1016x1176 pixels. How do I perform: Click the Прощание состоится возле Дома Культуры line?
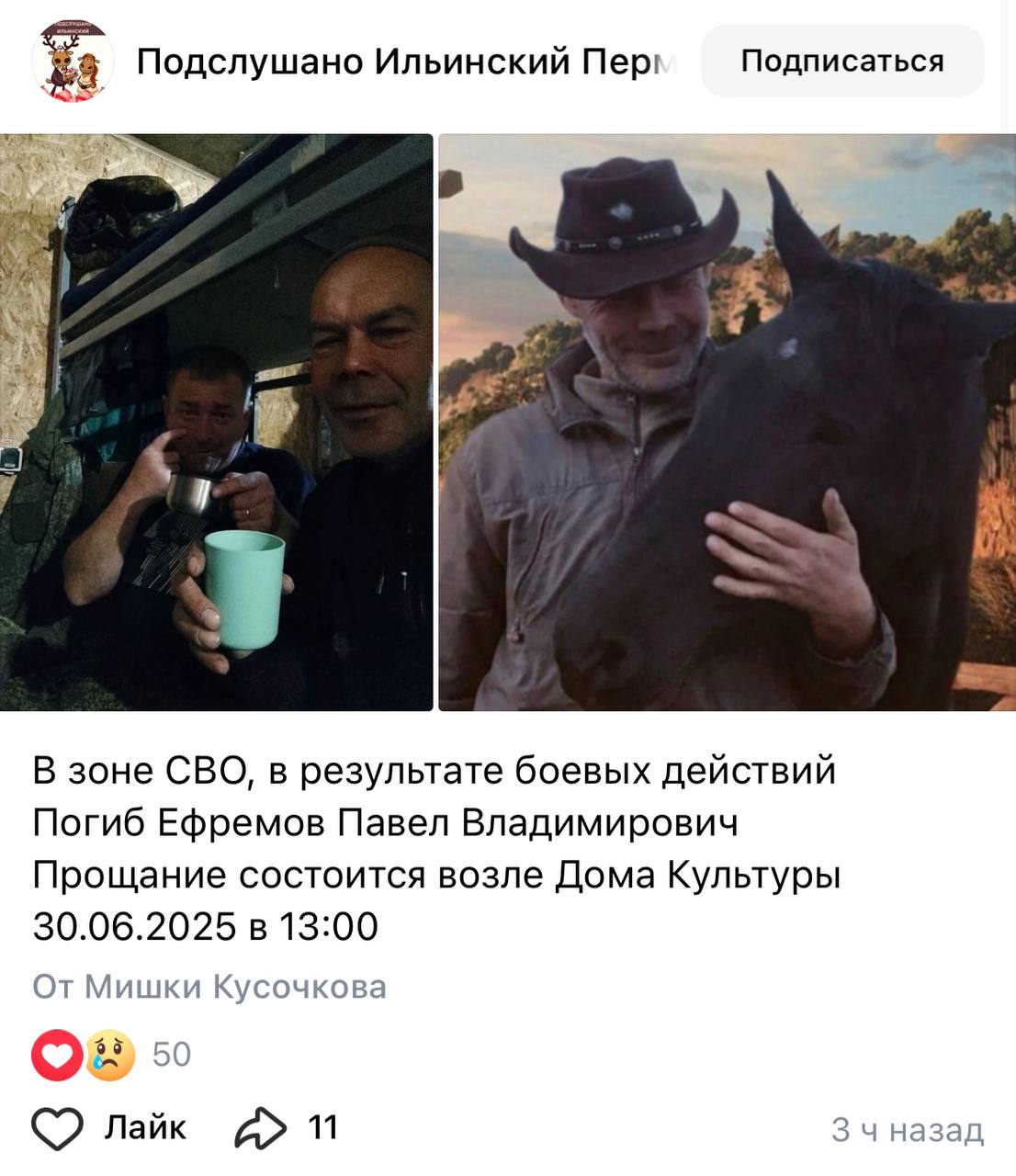437,875
